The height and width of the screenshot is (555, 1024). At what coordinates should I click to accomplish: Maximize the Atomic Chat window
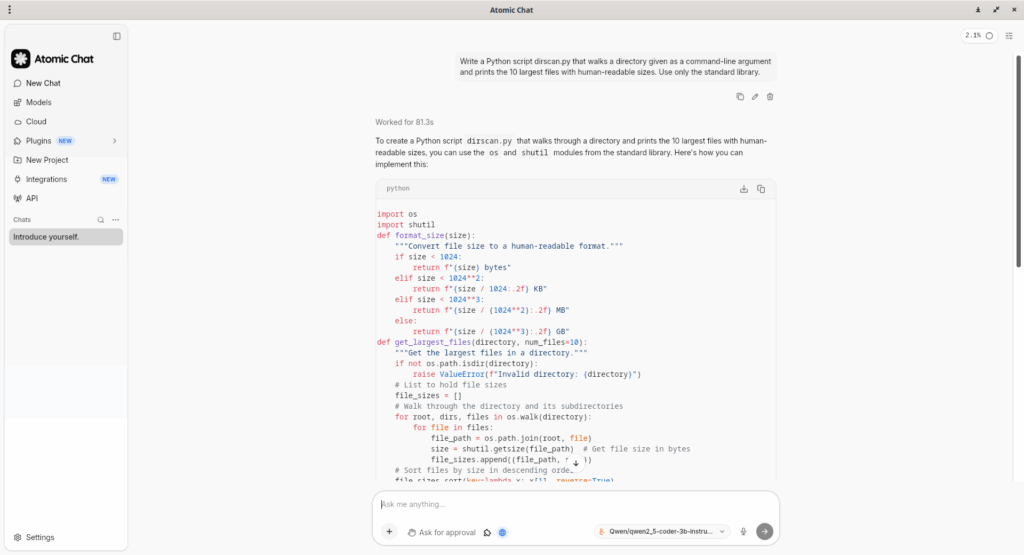[996, 10]
